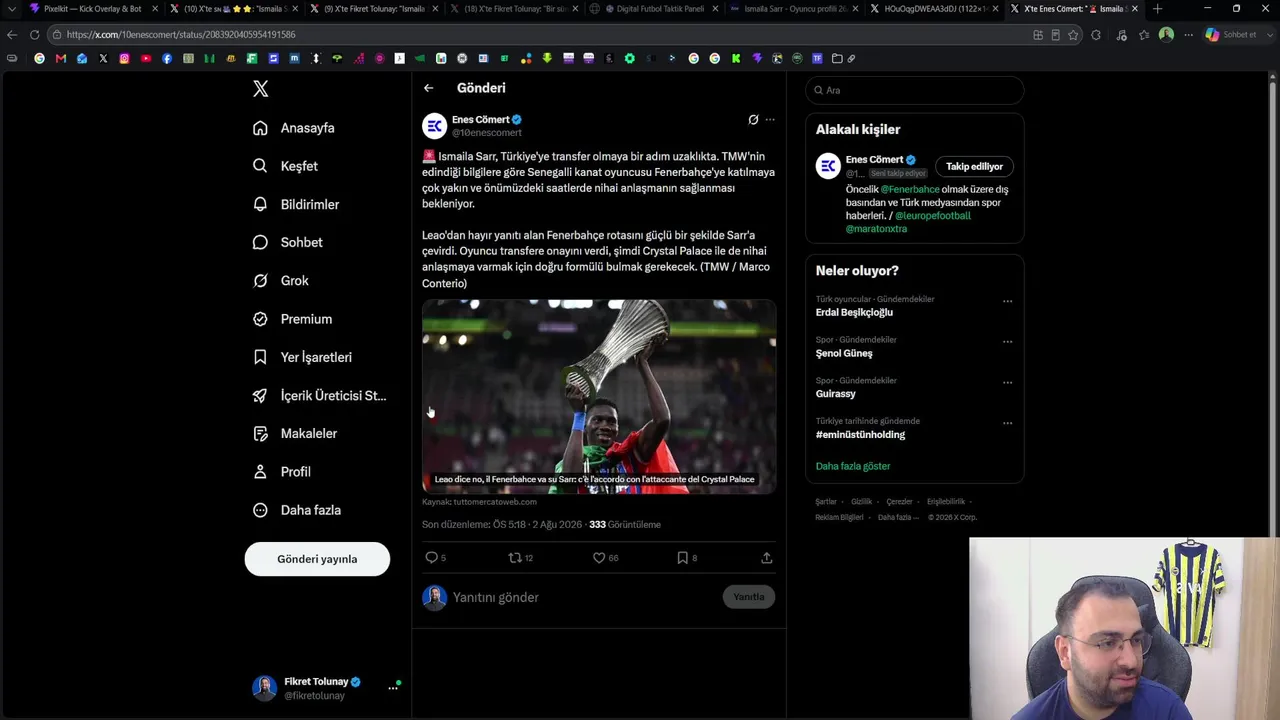Open more options for Erdal Beşikçioğlu trend
This screenshot has width=1280, height=720.
[1007, 301]
